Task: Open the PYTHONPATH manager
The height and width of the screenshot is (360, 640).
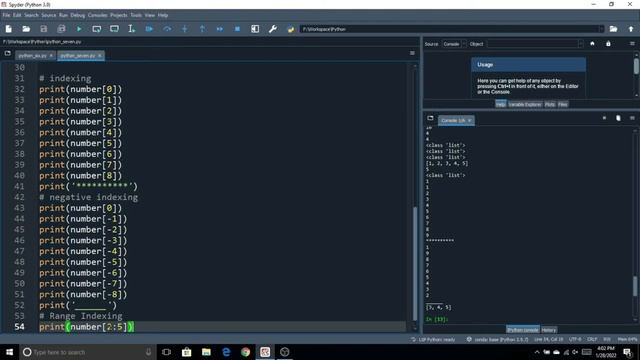Action: [291, 29]
